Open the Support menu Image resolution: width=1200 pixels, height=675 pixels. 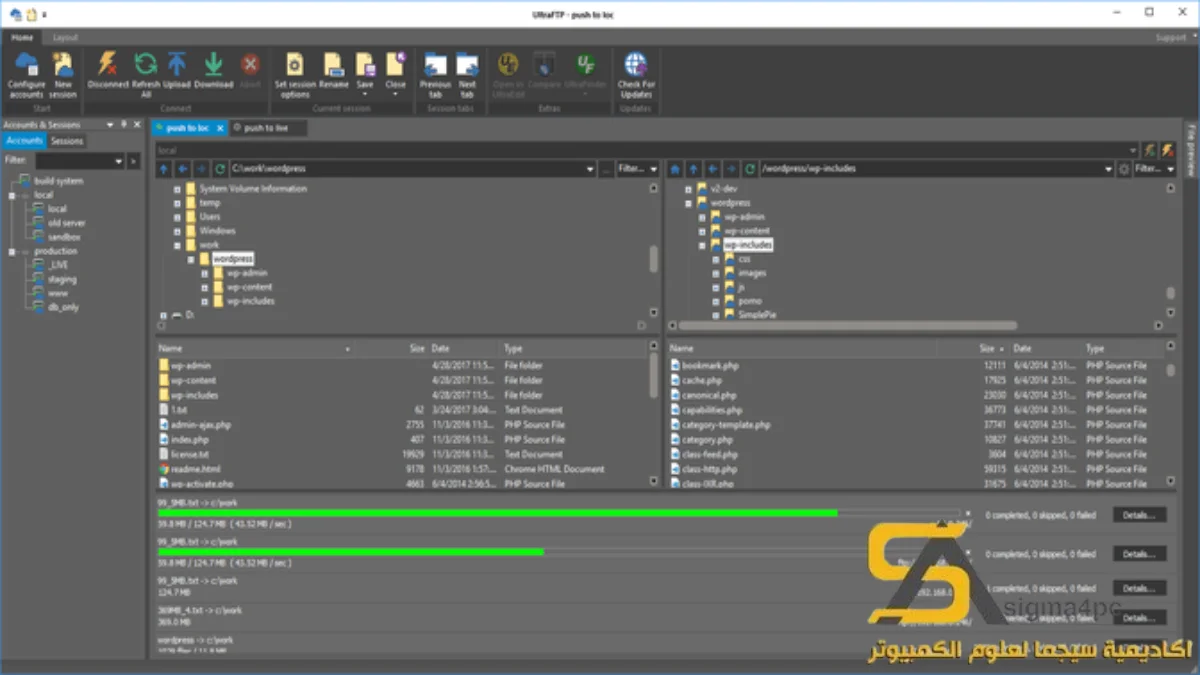[1171, 37]
